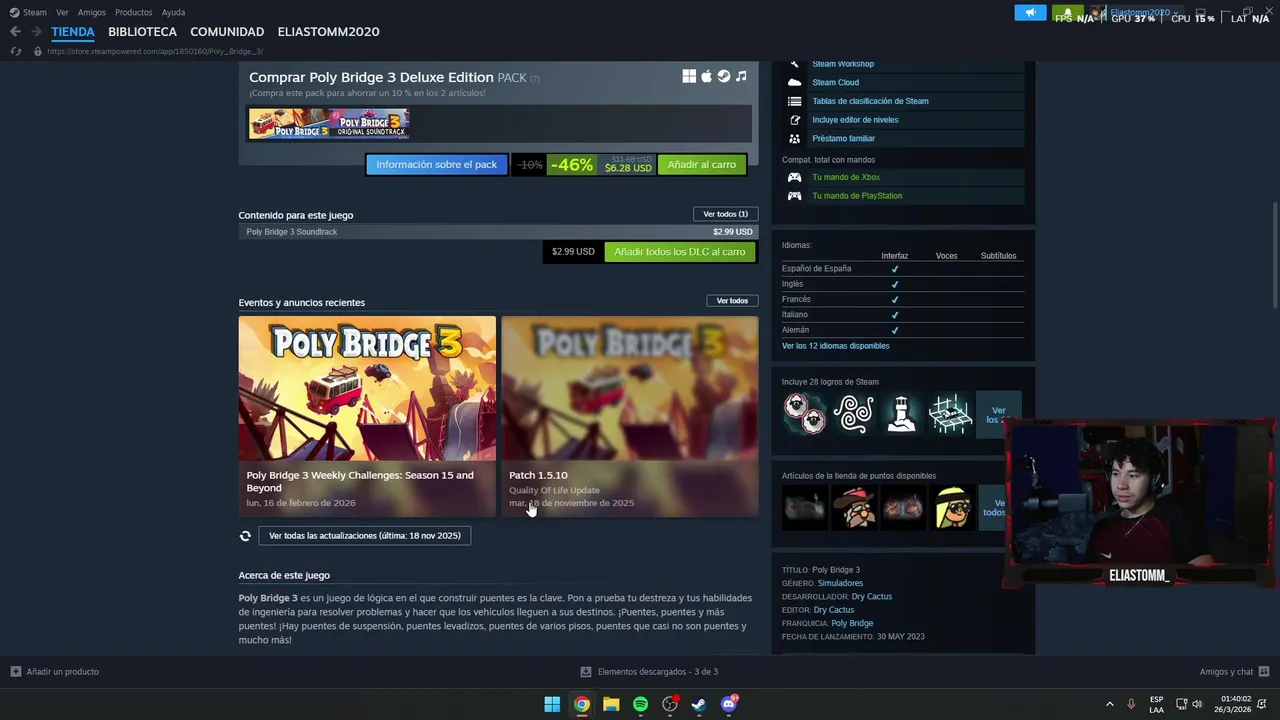1280x720 pixels.
Task: Open the ELIASTOMM2020 profile tab
Action: (x=328, y=32)
